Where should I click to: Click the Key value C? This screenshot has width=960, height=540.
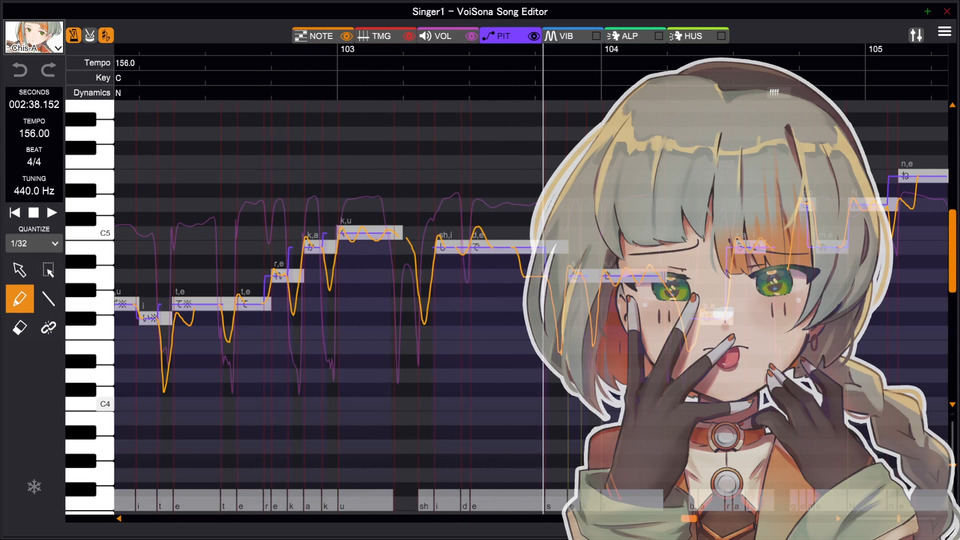pyautogui.click(x=118, y=78)
